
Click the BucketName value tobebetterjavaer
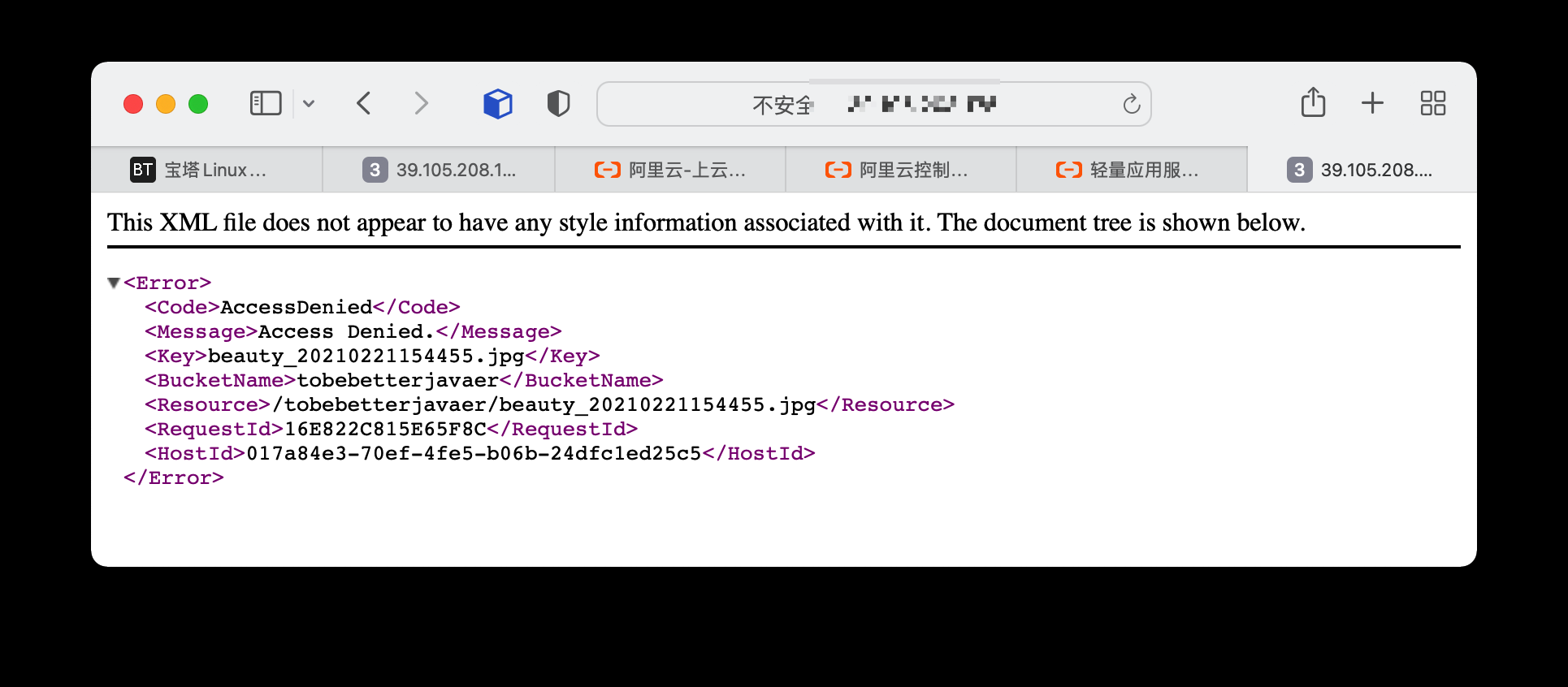pyautogui.click(x=398, y=380)
